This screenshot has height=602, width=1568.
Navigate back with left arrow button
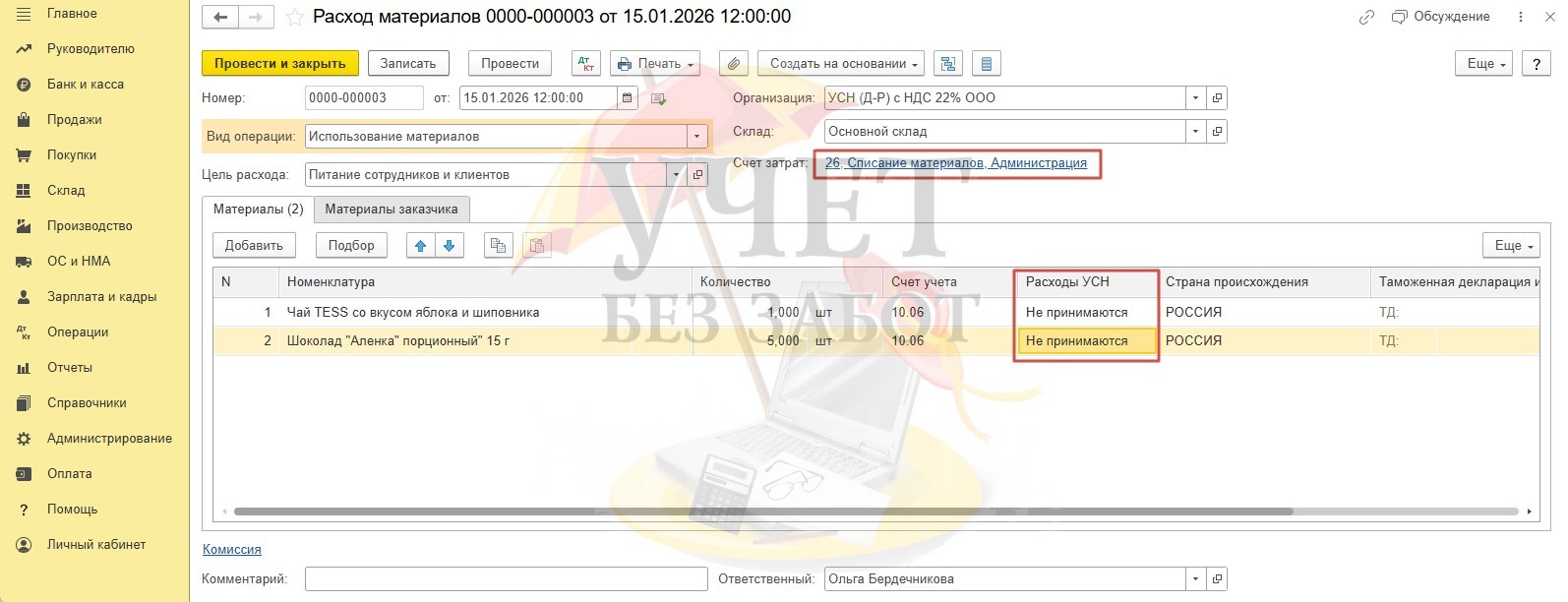pyautogui.click(x=220, y=18)
